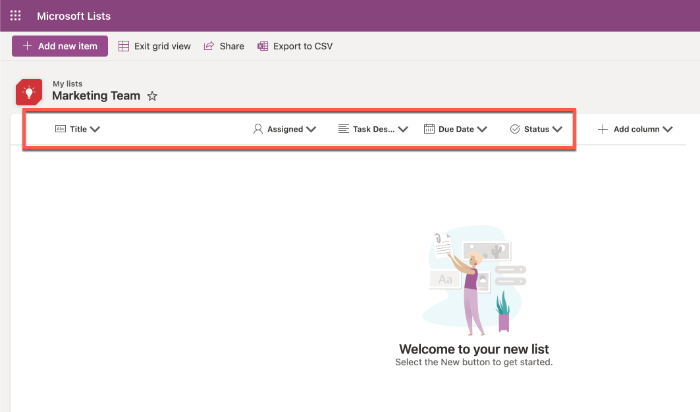This screenshot has height=412, width=700.
Task: Select the Due Date column header
Action: click(456, 129)
